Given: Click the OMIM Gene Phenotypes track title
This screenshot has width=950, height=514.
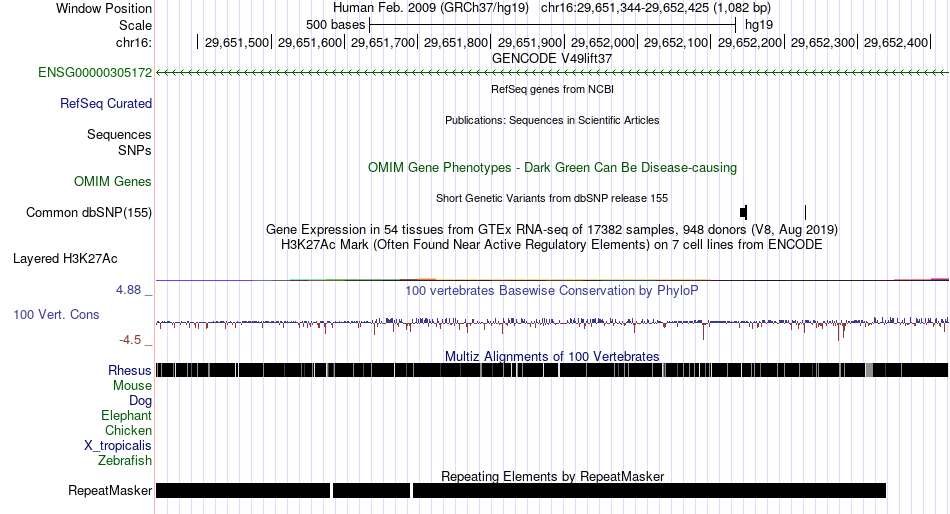Looking at the screenshot, I should 552,168.
